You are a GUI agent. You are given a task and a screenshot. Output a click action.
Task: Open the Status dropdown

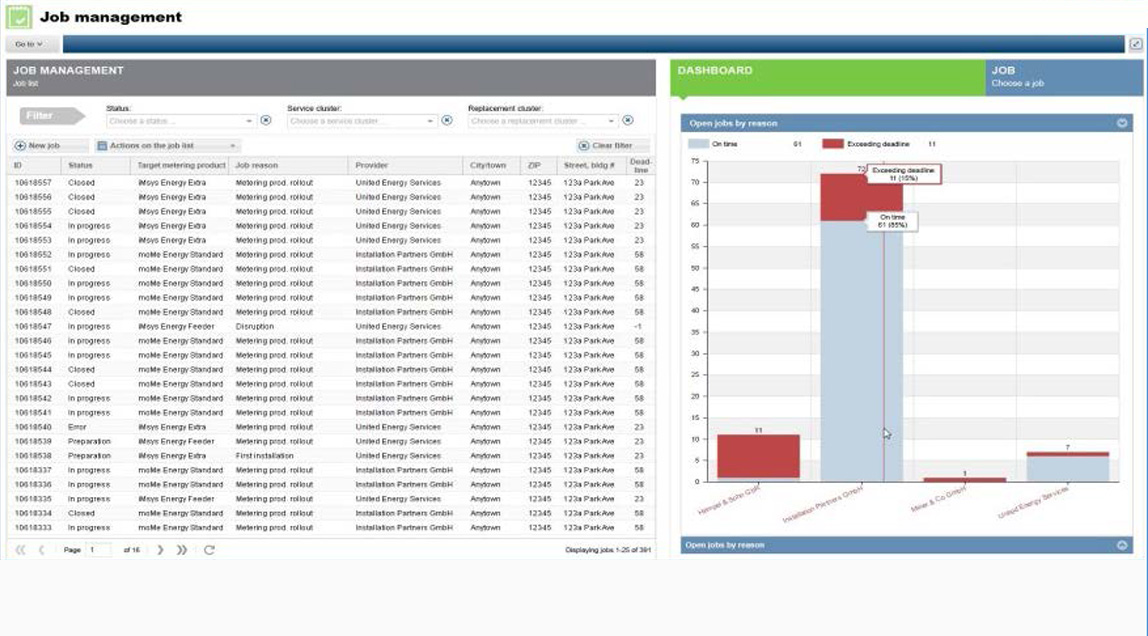(248, 119)
